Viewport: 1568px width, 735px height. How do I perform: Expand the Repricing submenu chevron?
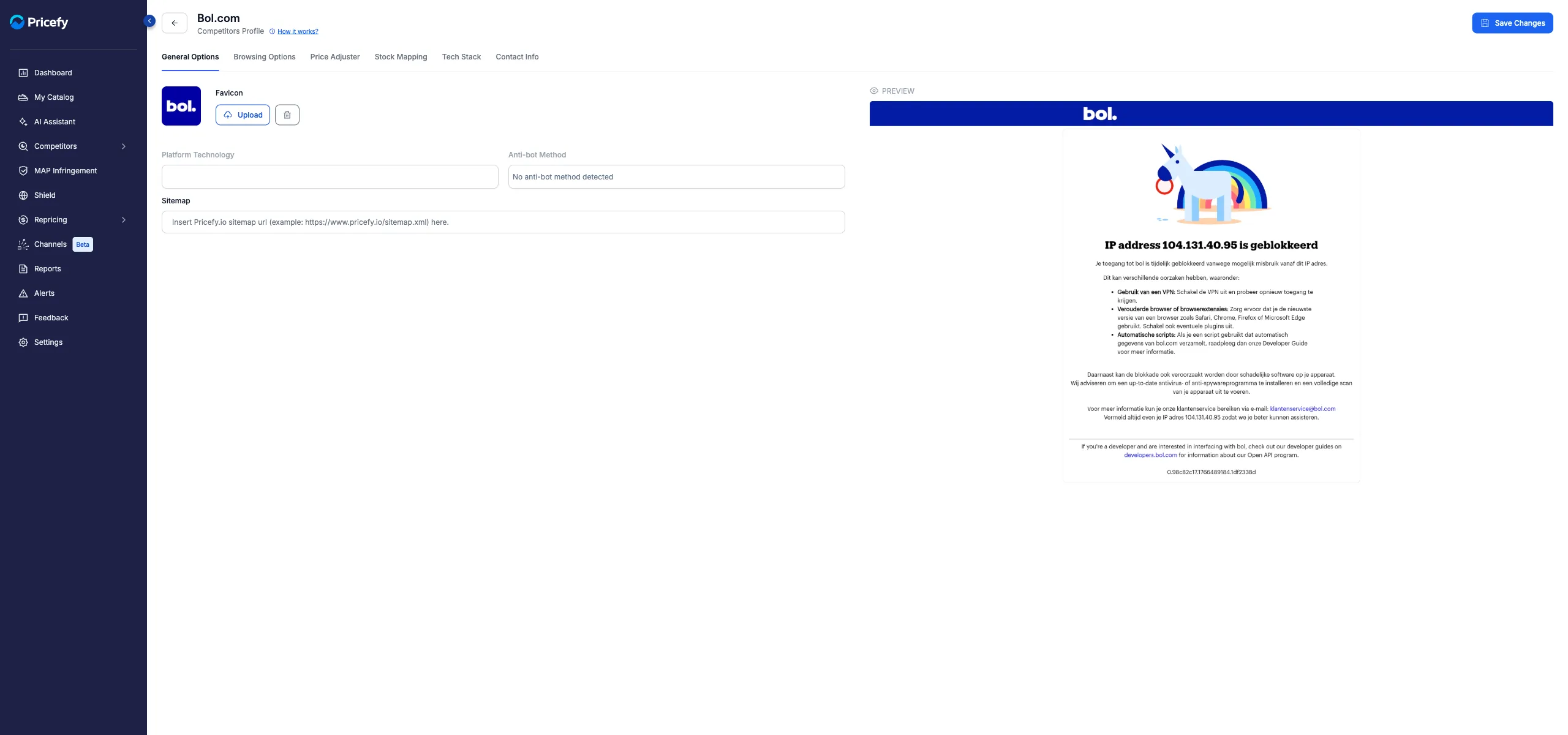(124, 220)
